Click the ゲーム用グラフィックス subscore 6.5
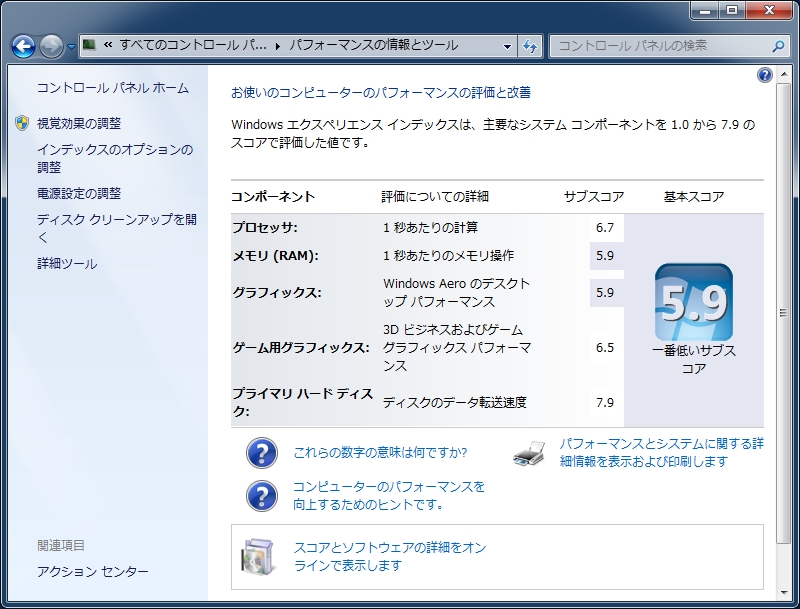This screenshot has height=609, width=800. click(x=605, y=348)
